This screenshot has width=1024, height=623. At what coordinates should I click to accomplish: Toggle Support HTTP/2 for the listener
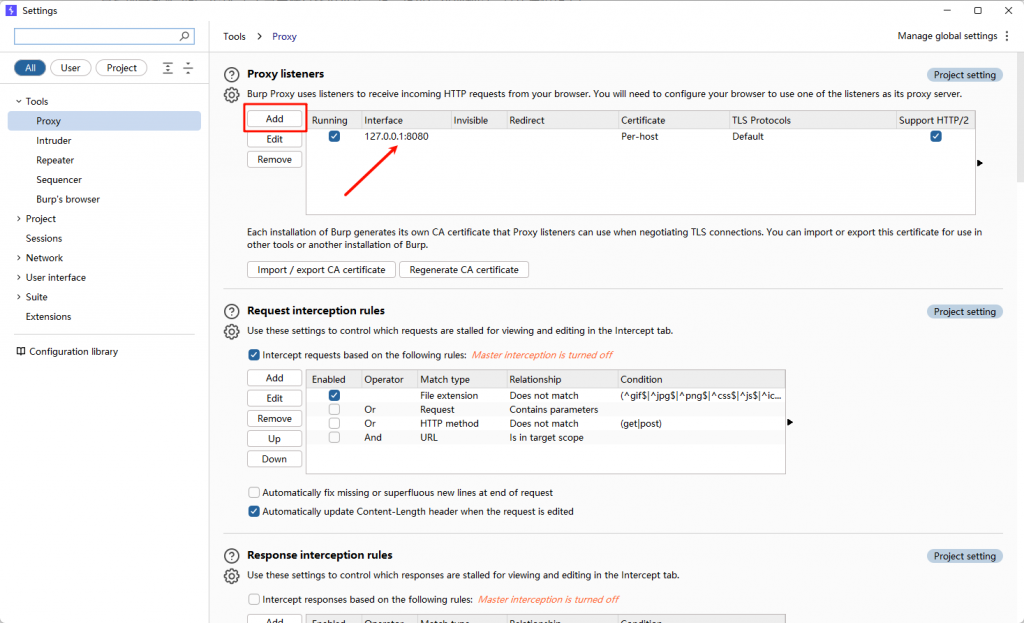point(936,136)
